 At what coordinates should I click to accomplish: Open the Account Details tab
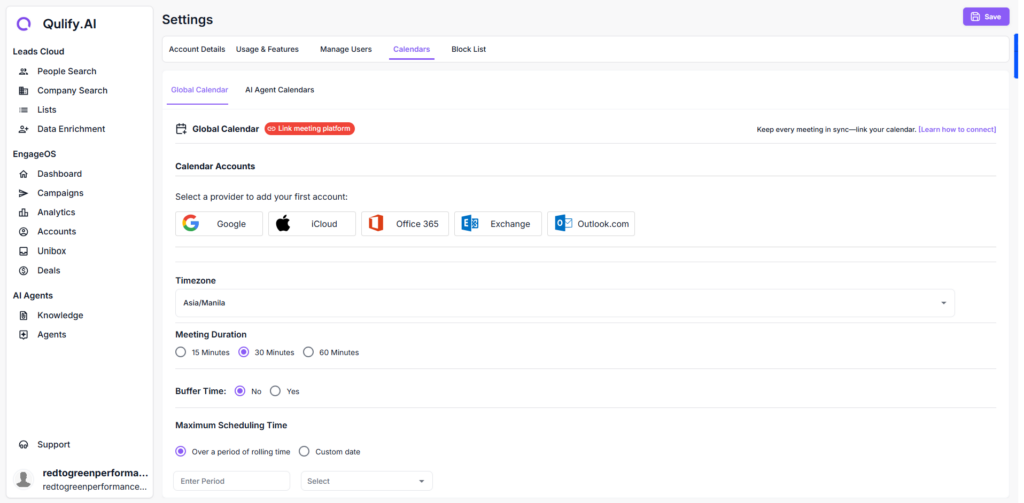197,49
